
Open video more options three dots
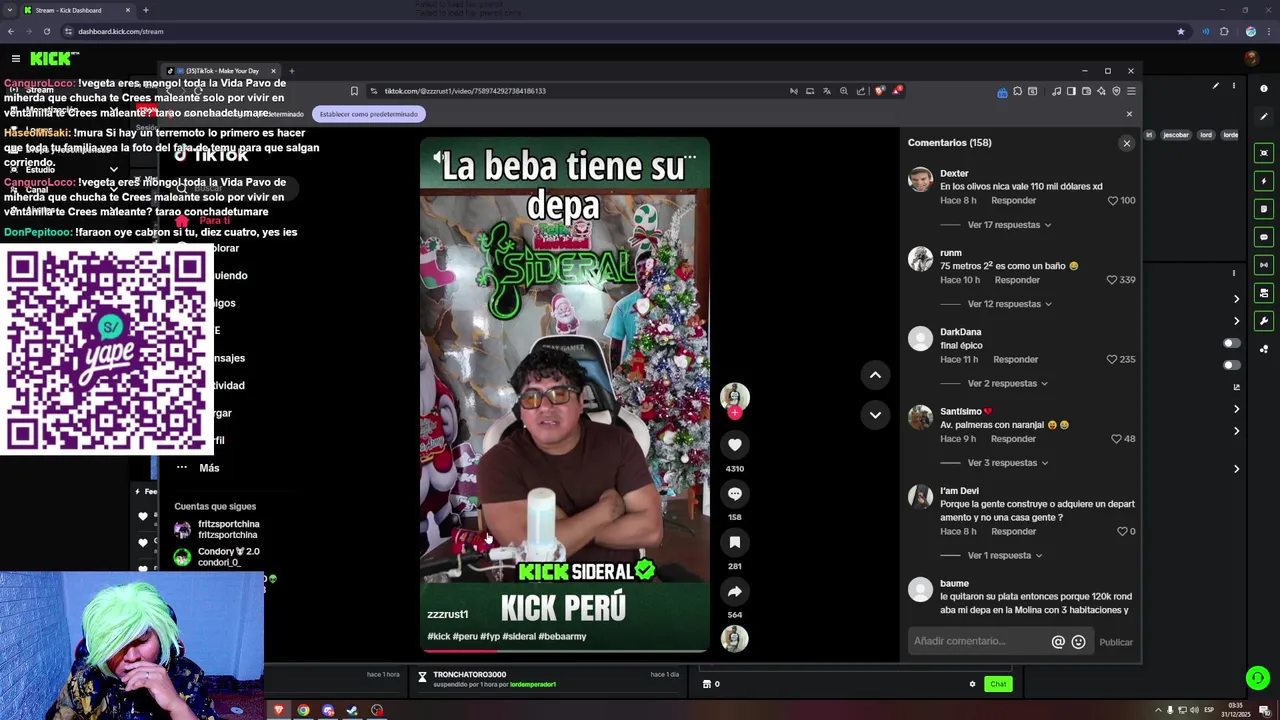coord(690,157)
